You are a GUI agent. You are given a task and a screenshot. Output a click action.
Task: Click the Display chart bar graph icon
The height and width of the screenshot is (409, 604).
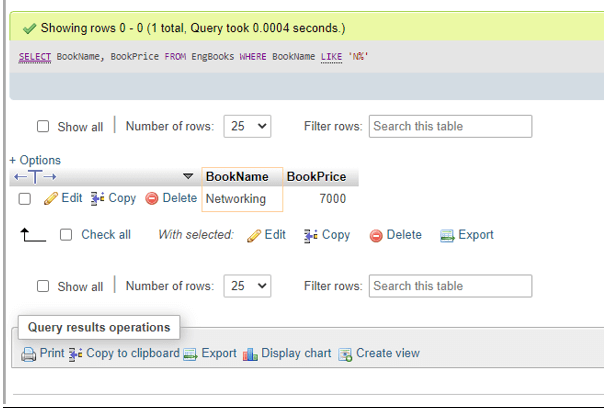point(250,354)
